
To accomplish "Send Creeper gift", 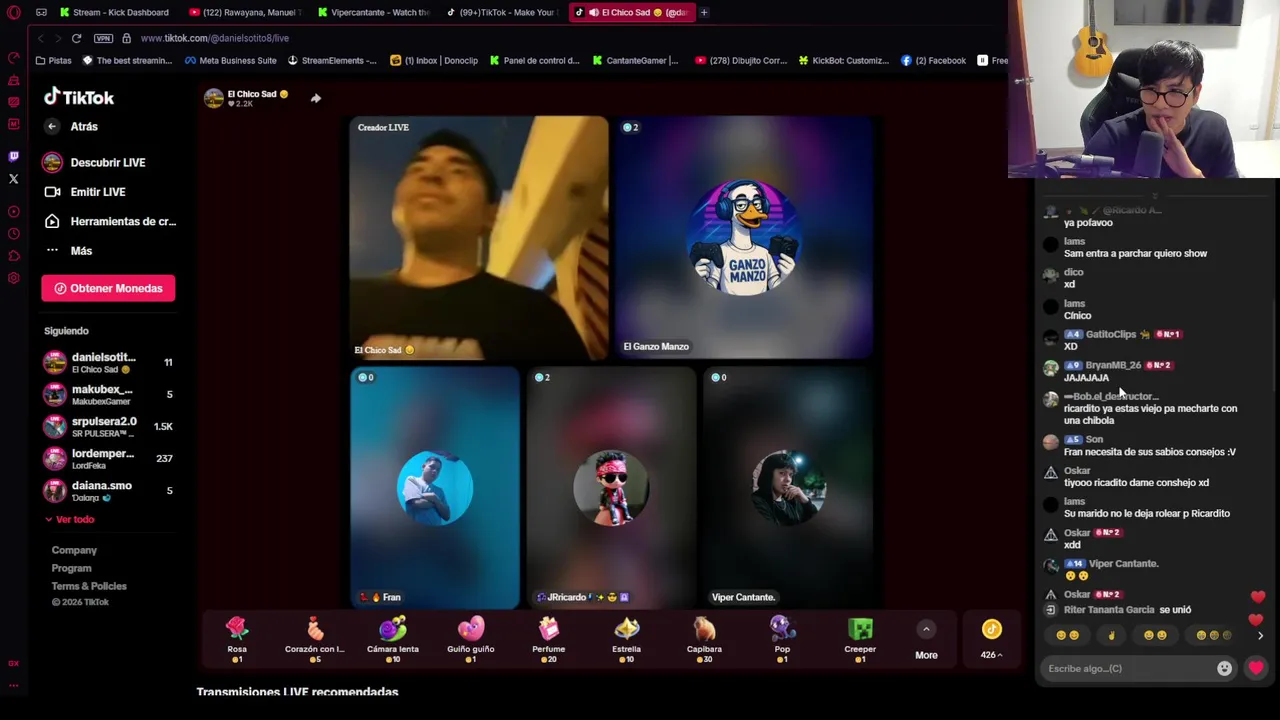I will click(x=861, y=639).
